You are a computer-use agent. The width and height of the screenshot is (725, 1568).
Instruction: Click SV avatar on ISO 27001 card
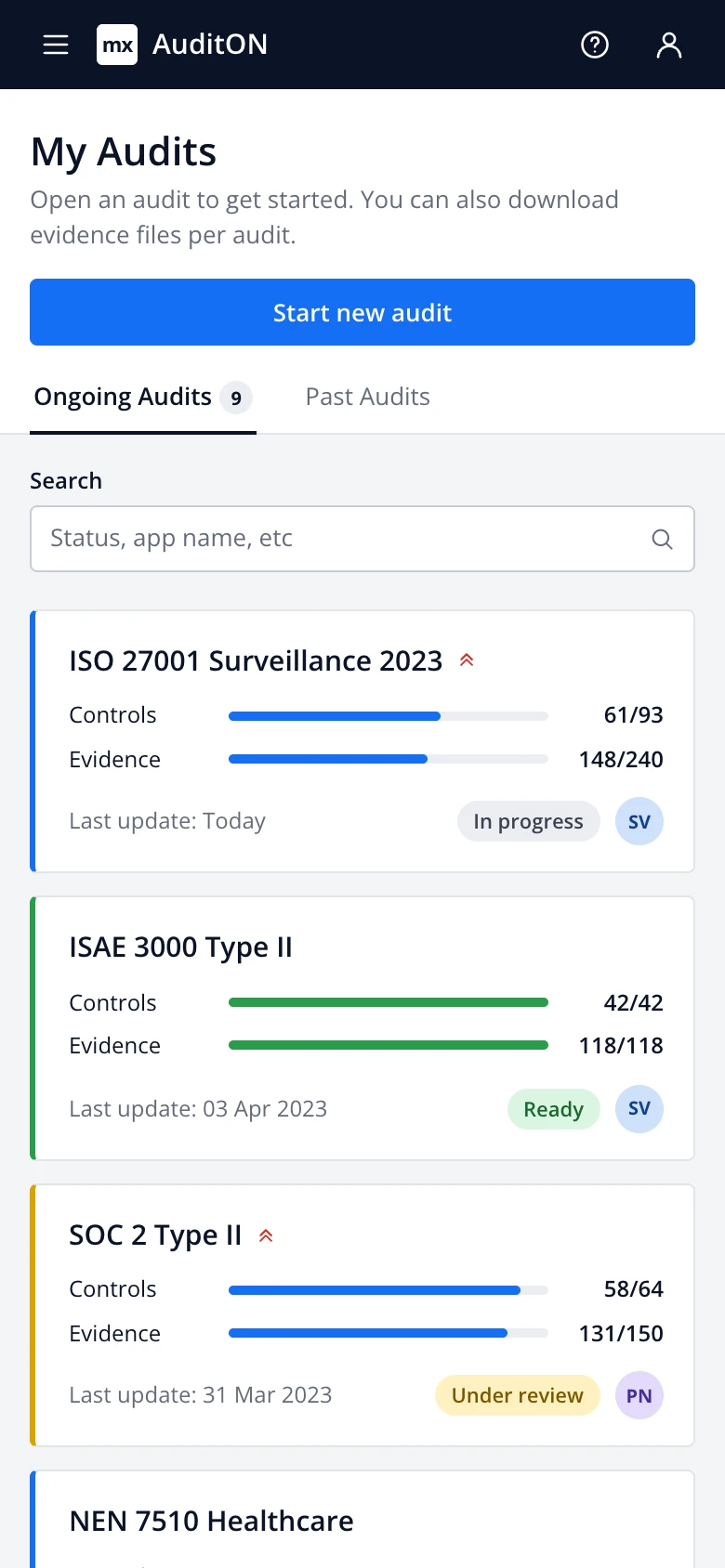pos(639,821)
